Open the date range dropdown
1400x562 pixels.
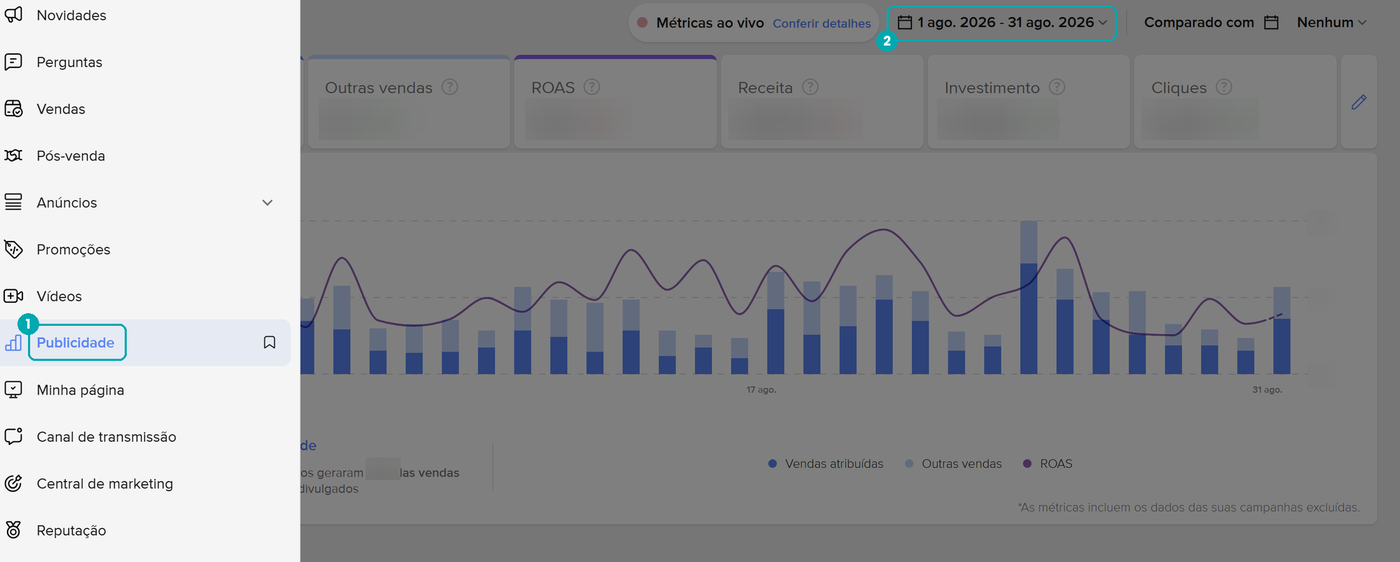point(1002,22)
